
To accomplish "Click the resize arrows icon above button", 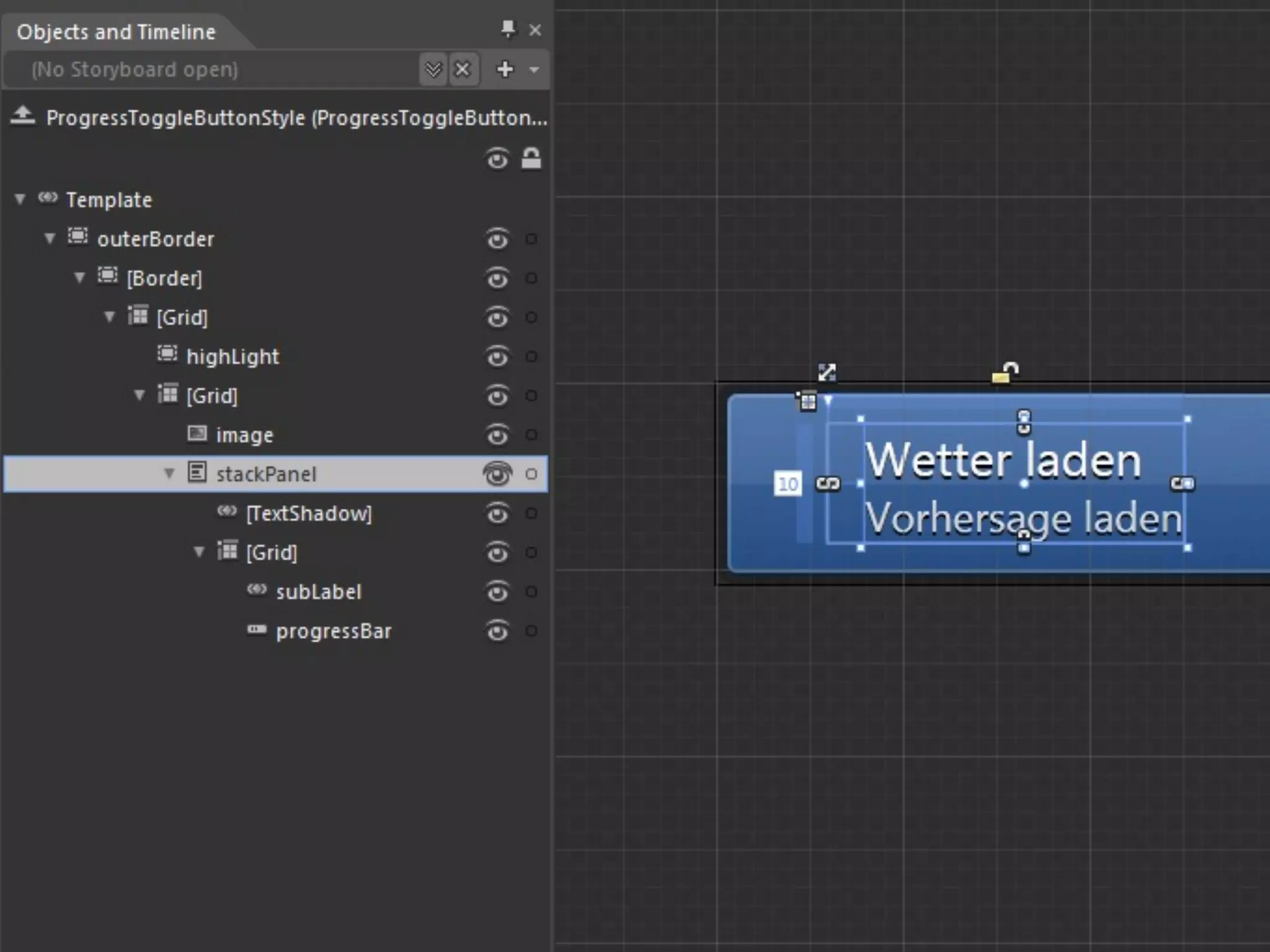I will (x=827, y=372).
